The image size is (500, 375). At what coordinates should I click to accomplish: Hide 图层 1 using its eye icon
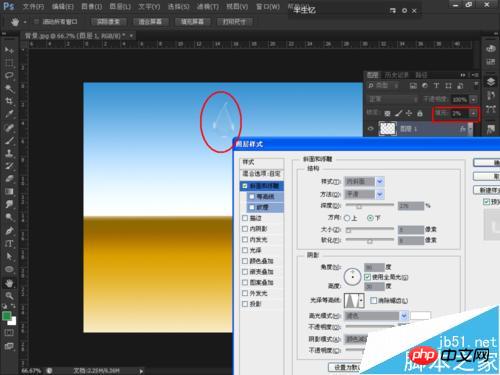tap(370, 129)
